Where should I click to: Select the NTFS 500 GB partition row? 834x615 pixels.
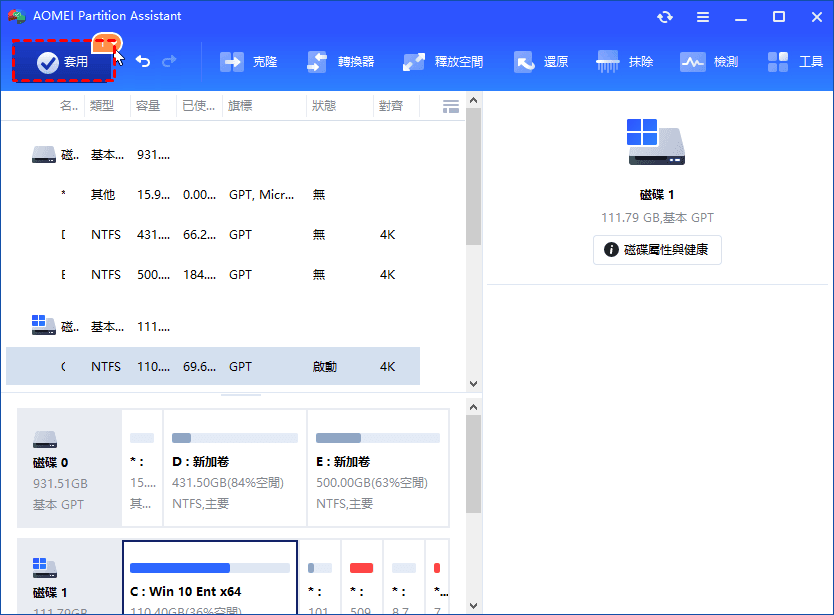click(213, 275)
